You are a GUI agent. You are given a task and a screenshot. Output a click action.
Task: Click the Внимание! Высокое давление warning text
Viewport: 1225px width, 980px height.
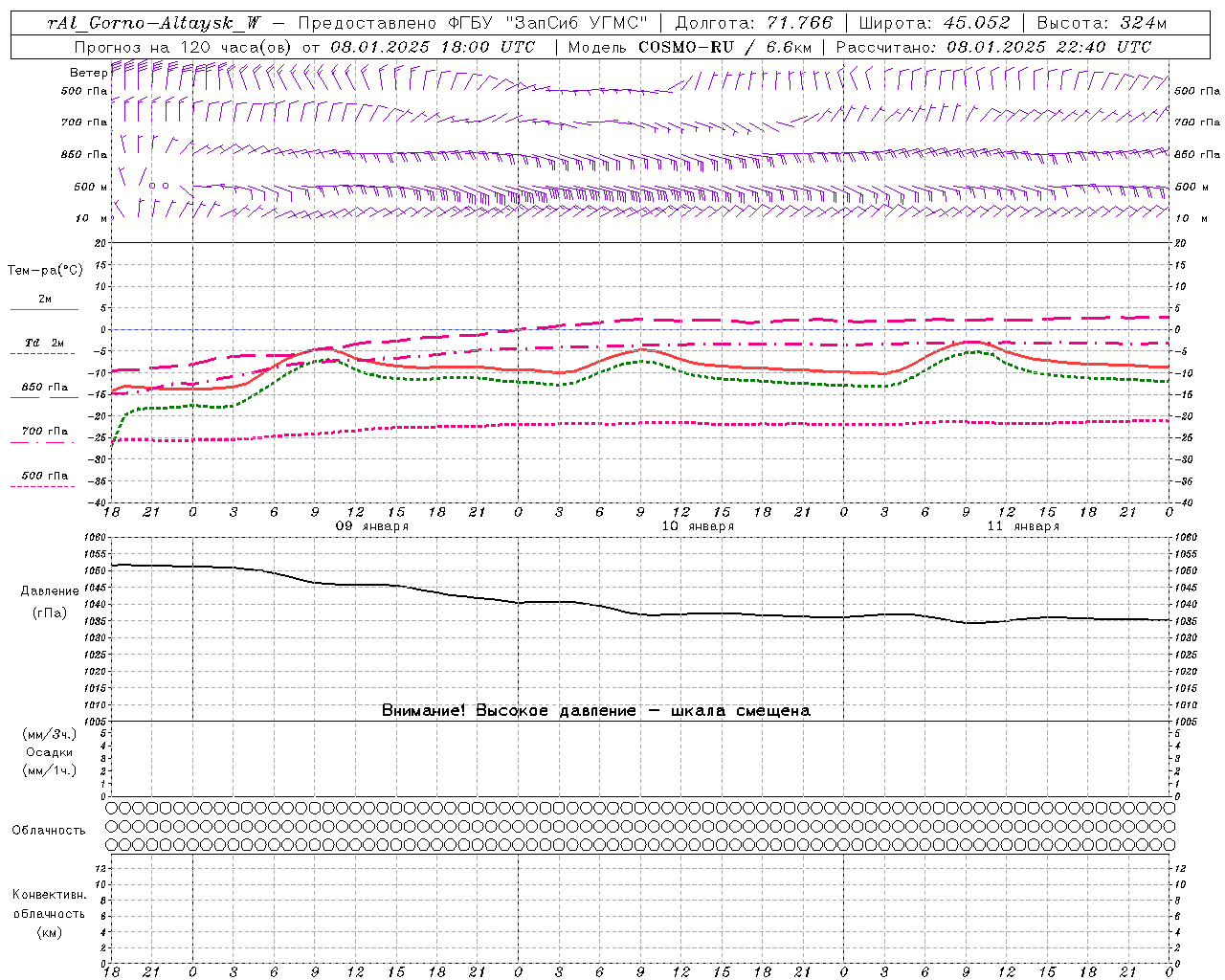click(595, 710)
